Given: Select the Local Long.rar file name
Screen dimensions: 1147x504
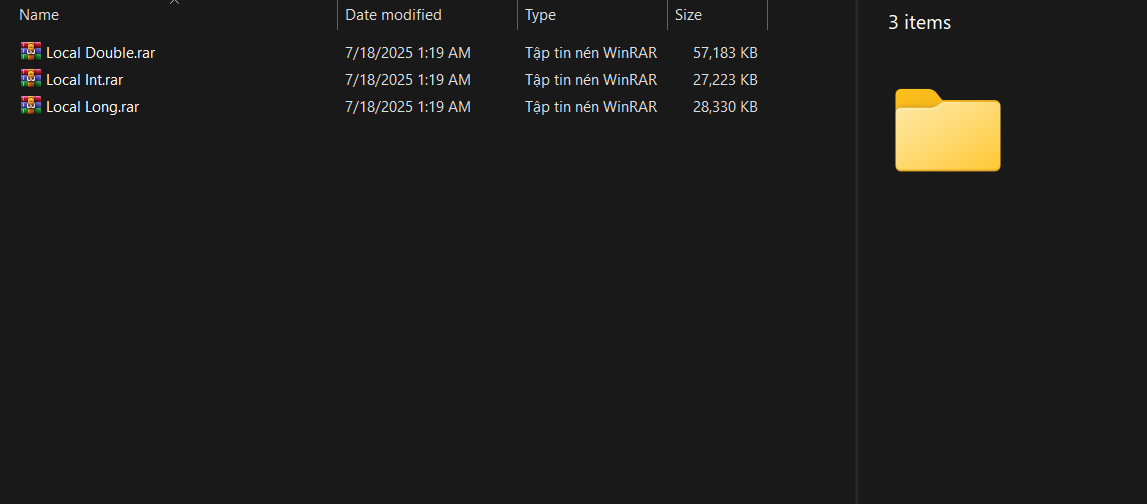Looking at the screenshot, I should (92, 106).
